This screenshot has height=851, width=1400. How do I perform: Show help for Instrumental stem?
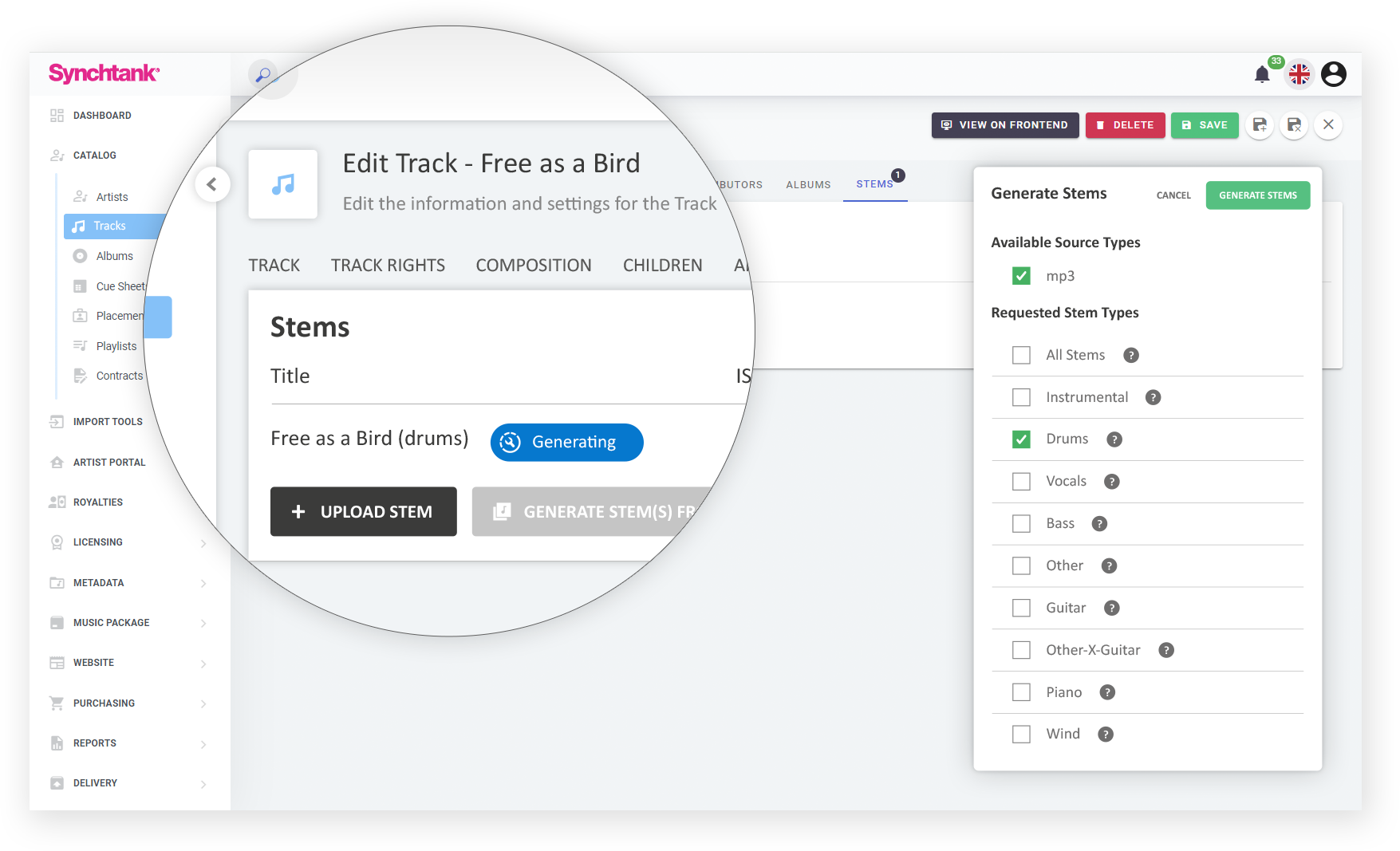pyautogui.click(x=1154, y=397)
